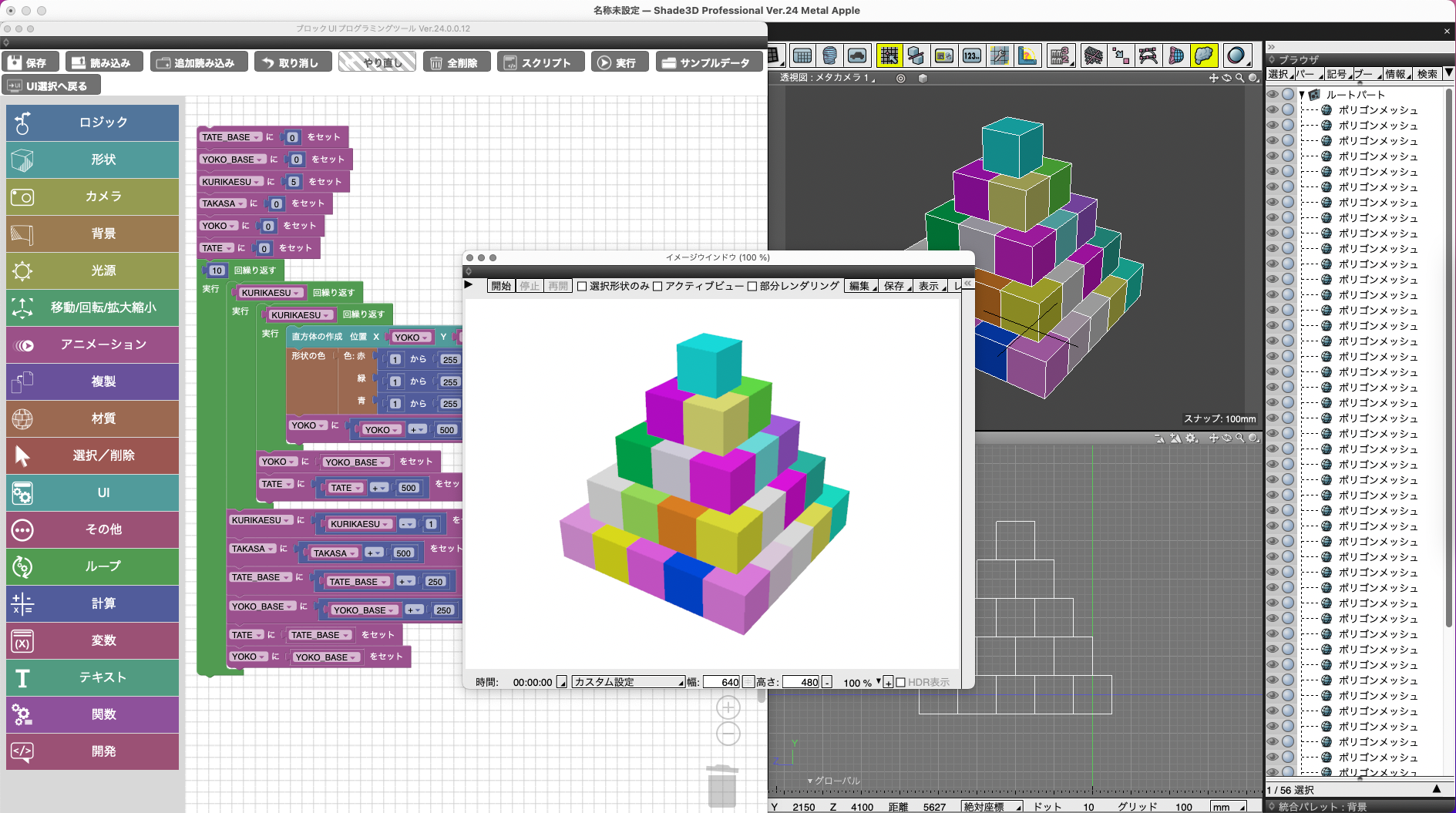Image resolution: width=1456 pixels, height=813 pixels.
Task: Check the 部分レンダリング option
Action: (x=752, y=287)
